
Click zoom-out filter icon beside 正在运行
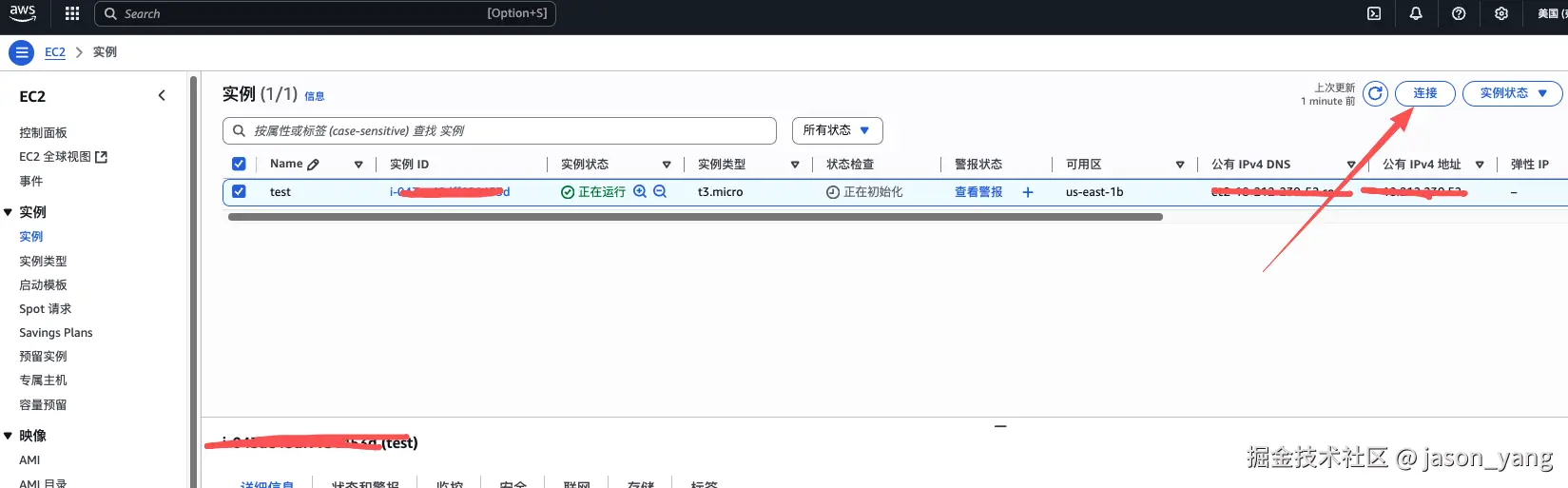coord(660,191)
